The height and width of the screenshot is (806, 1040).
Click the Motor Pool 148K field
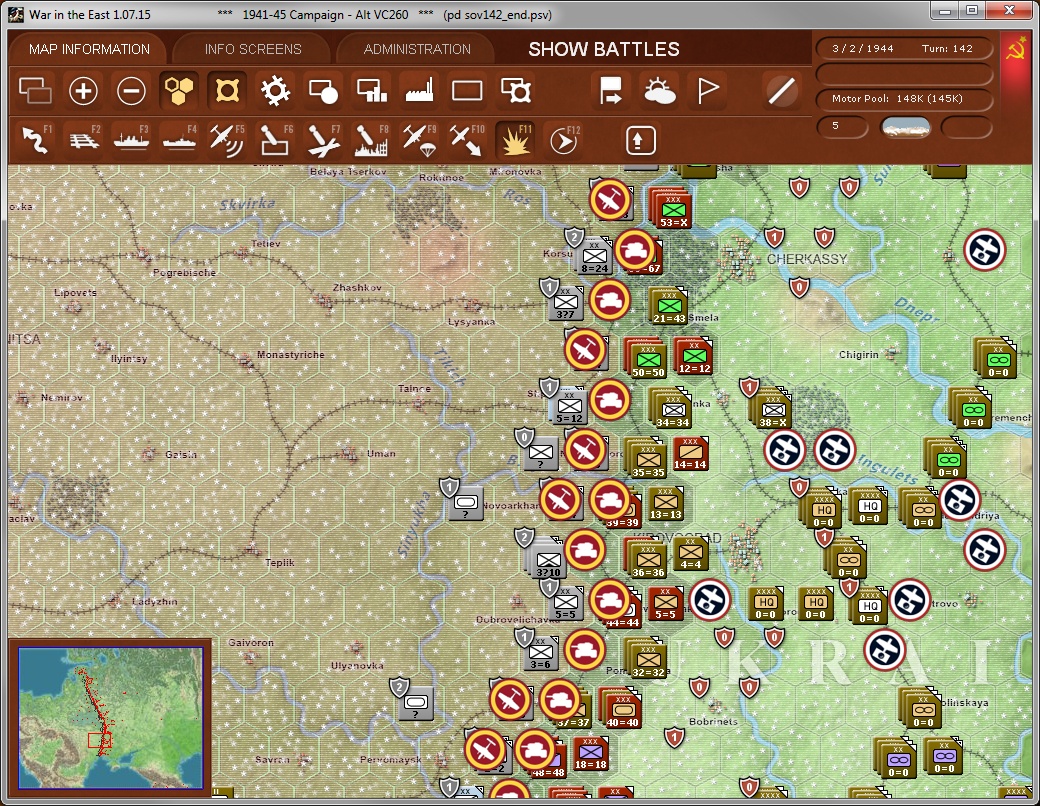click(x=904, y=98)
